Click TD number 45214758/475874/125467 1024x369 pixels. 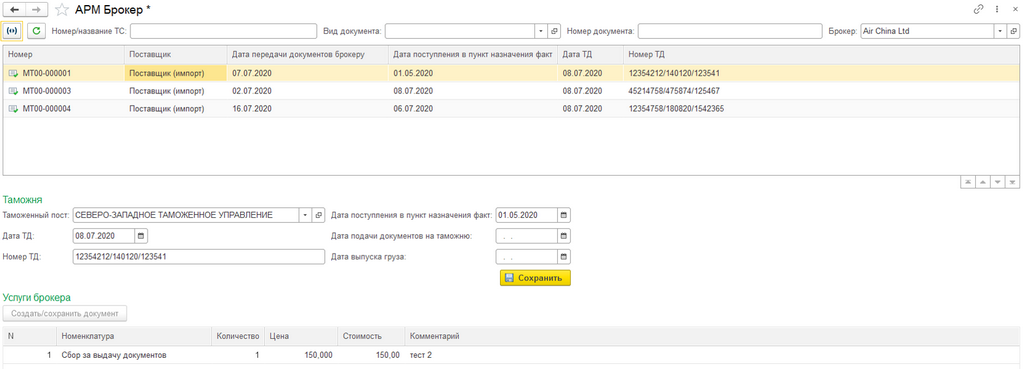pyautogui.click(x=674, y=91)
